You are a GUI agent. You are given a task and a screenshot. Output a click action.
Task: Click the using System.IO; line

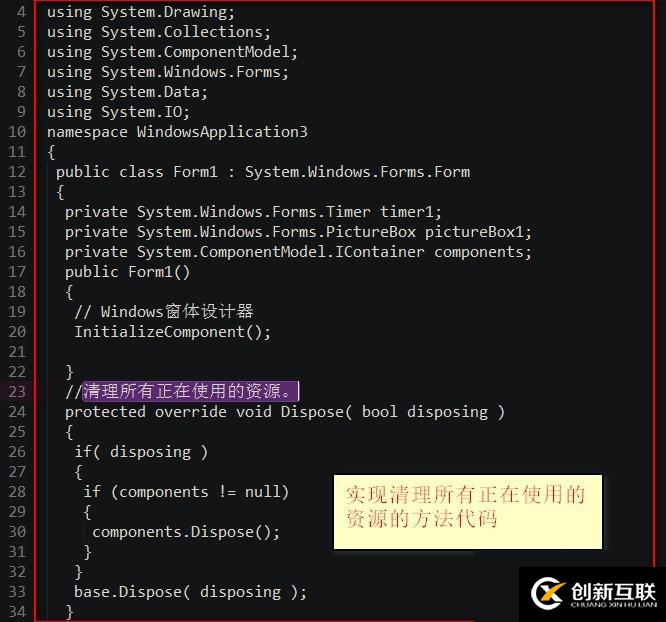118,112
